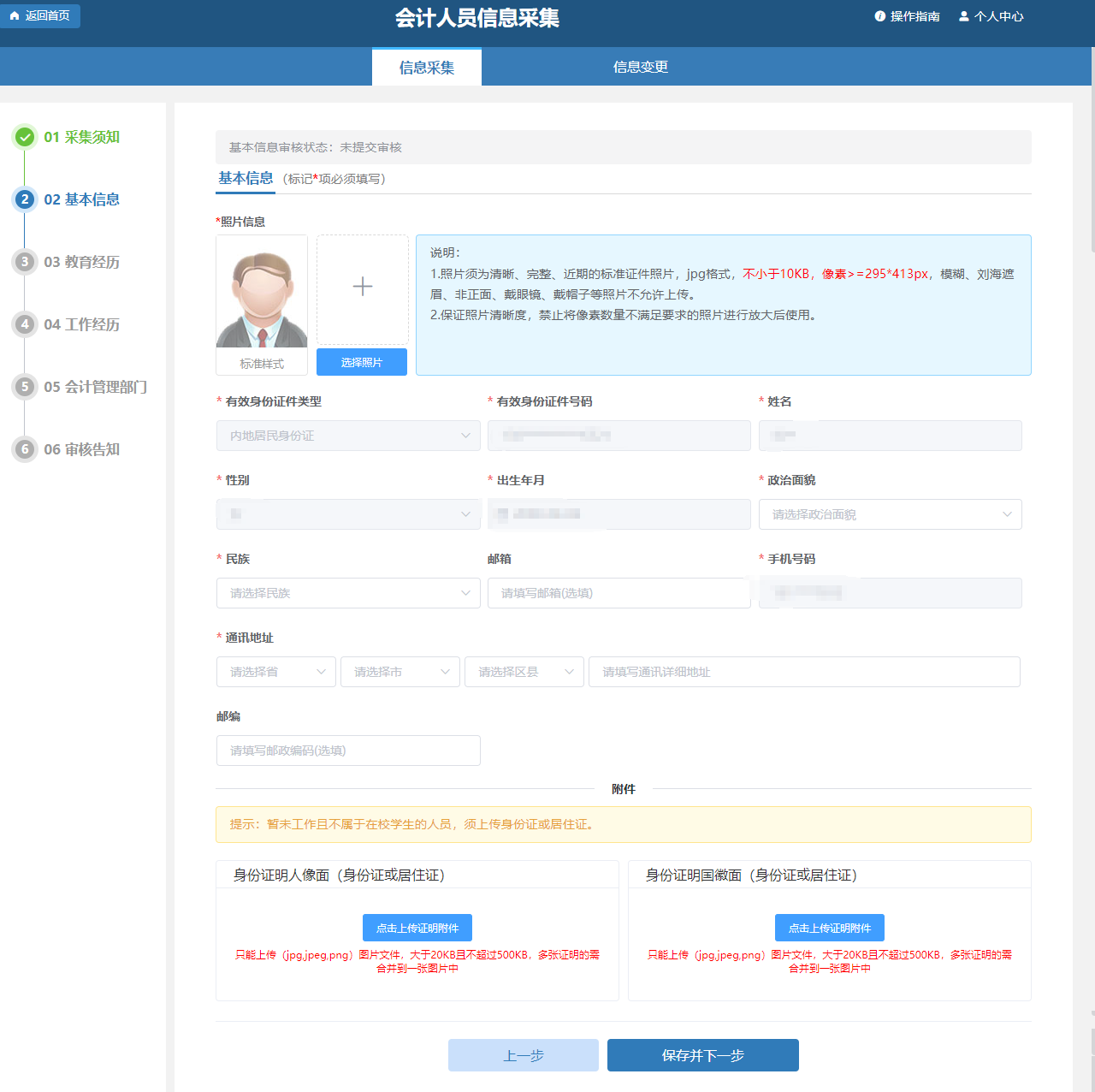The image size is (1095, 1092).
Task: Switch to the 信息变更 tab
Action: pos(640,68)
